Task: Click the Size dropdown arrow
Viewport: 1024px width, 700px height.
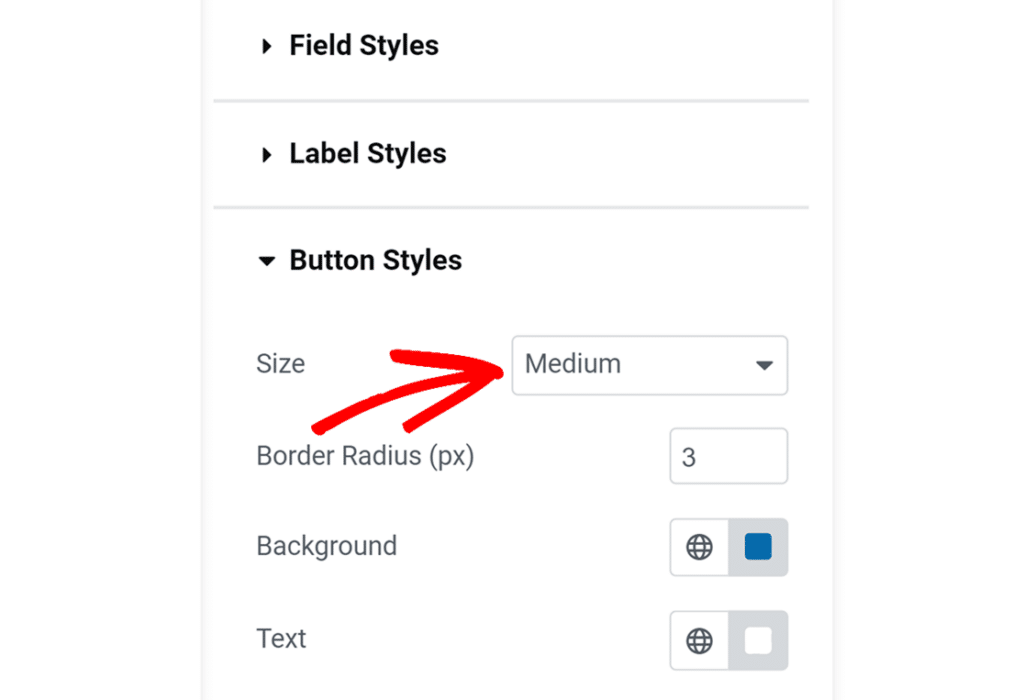Action: pyautogui.click(x=764, y=365)
